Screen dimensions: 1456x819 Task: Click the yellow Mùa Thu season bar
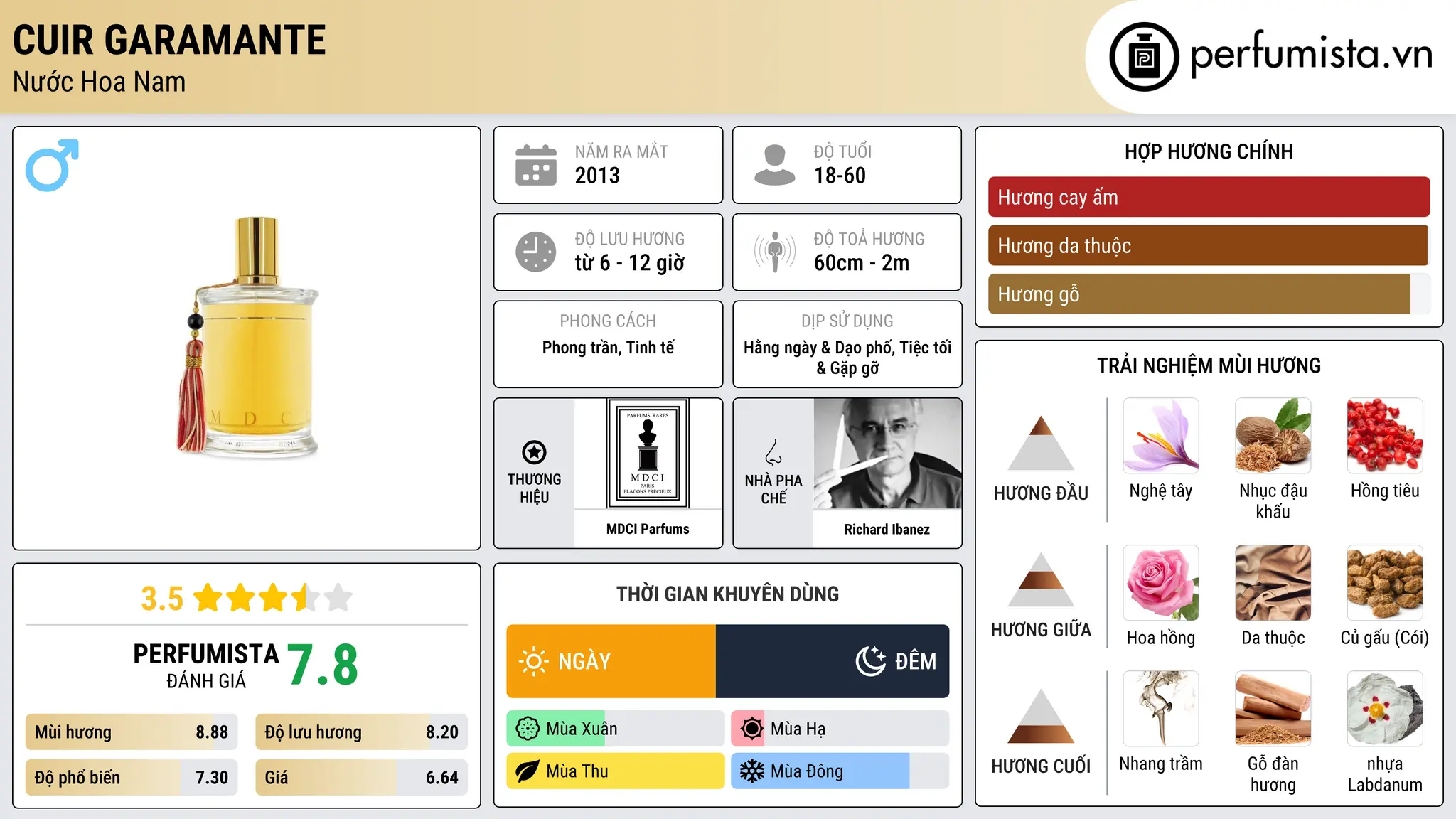616,771
